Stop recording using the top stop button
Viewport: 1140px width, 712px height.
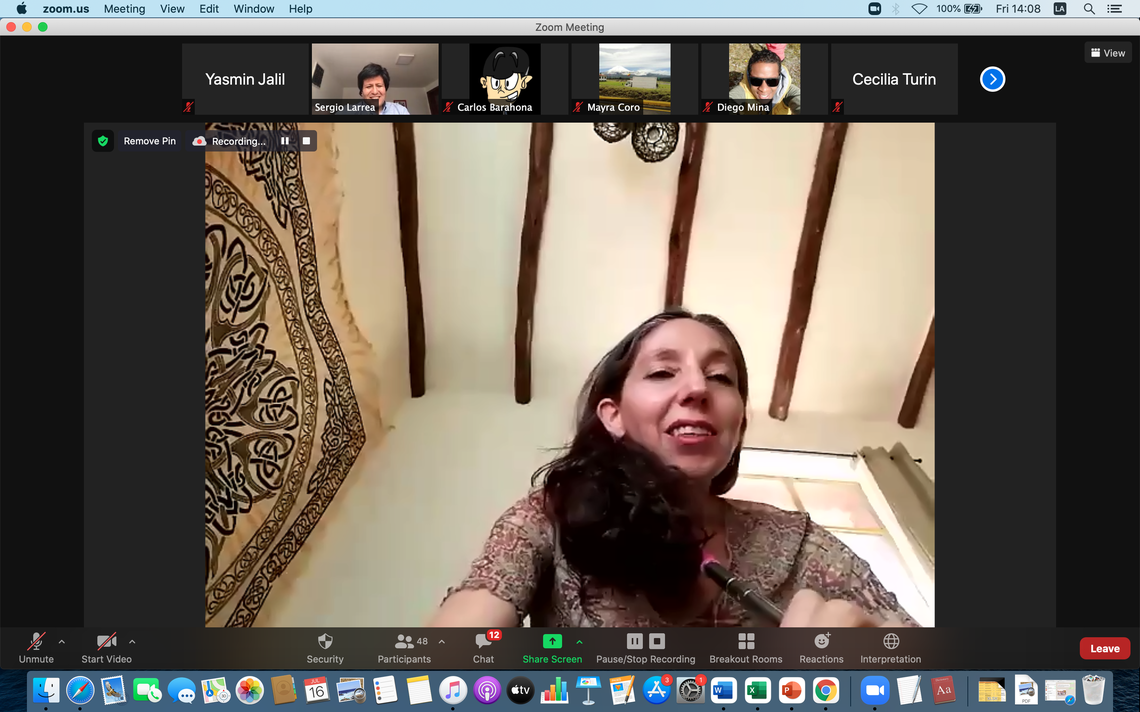pyautogui.click(x=307, y=141)
